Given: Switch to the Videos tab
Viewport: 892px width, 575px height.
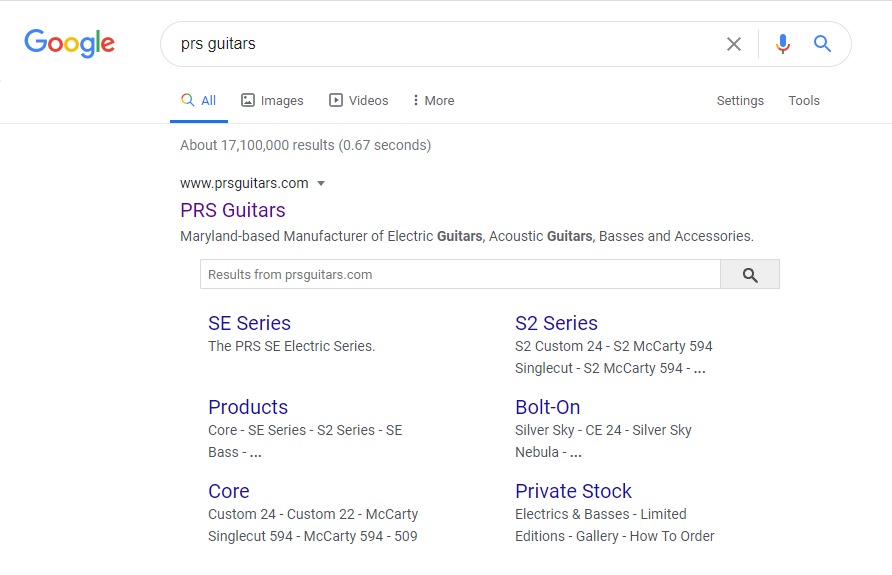Looking at the screenshot, I should coord(358,101).
